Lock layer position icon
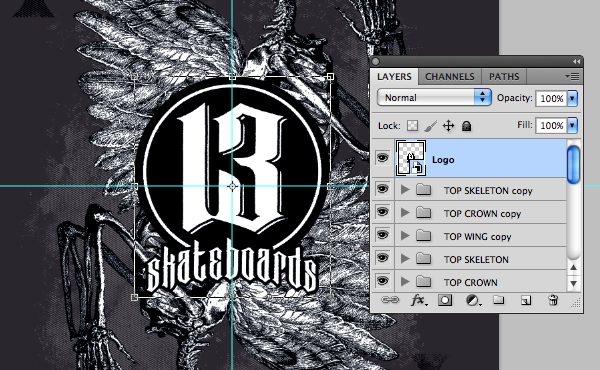 (448, 126)
